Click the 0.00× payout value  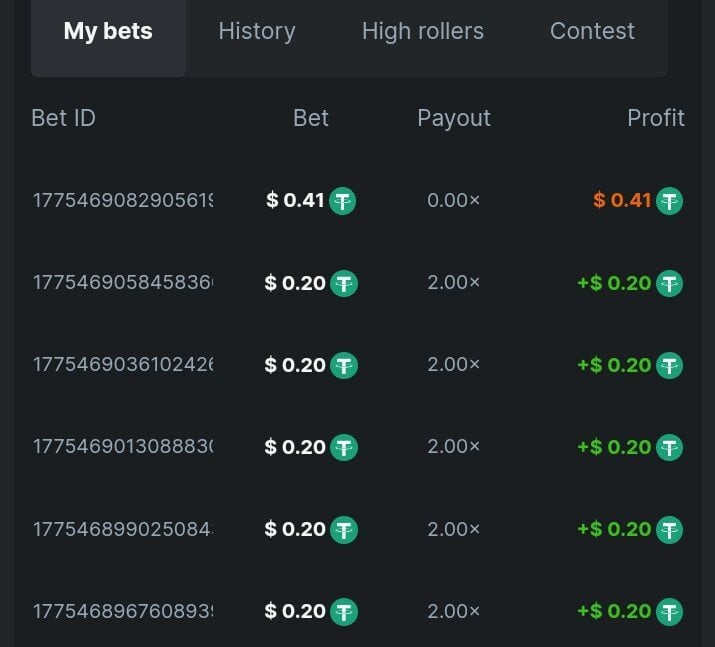coord(453,201)
